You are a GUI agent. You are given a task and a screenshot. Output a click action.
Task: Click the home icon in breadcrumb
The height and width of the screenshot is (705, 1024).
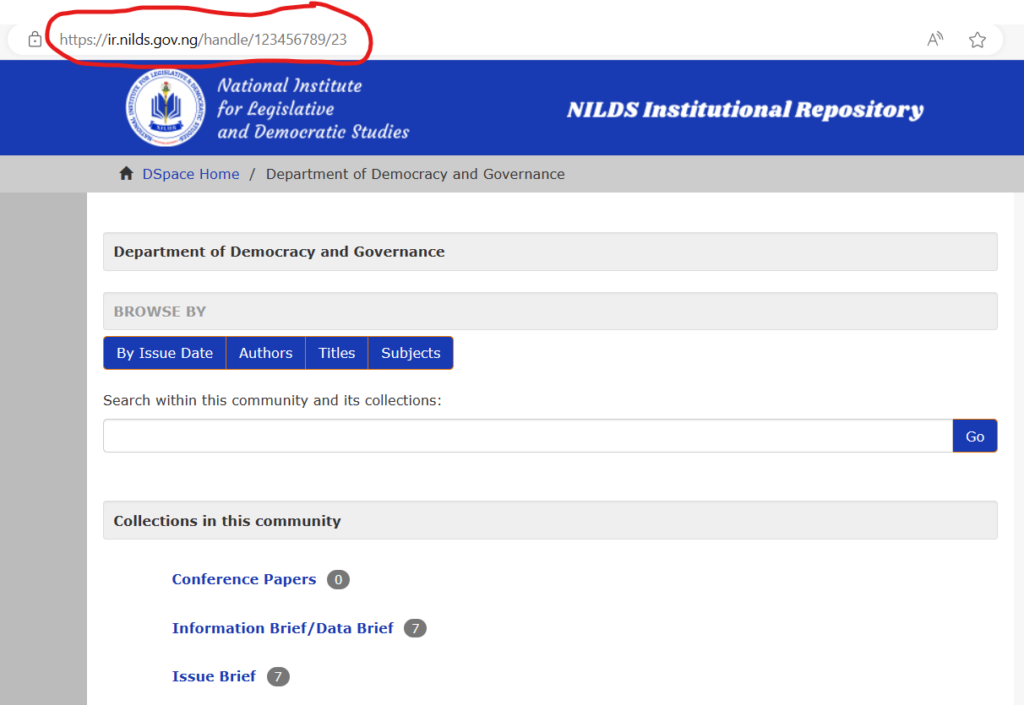126,174
